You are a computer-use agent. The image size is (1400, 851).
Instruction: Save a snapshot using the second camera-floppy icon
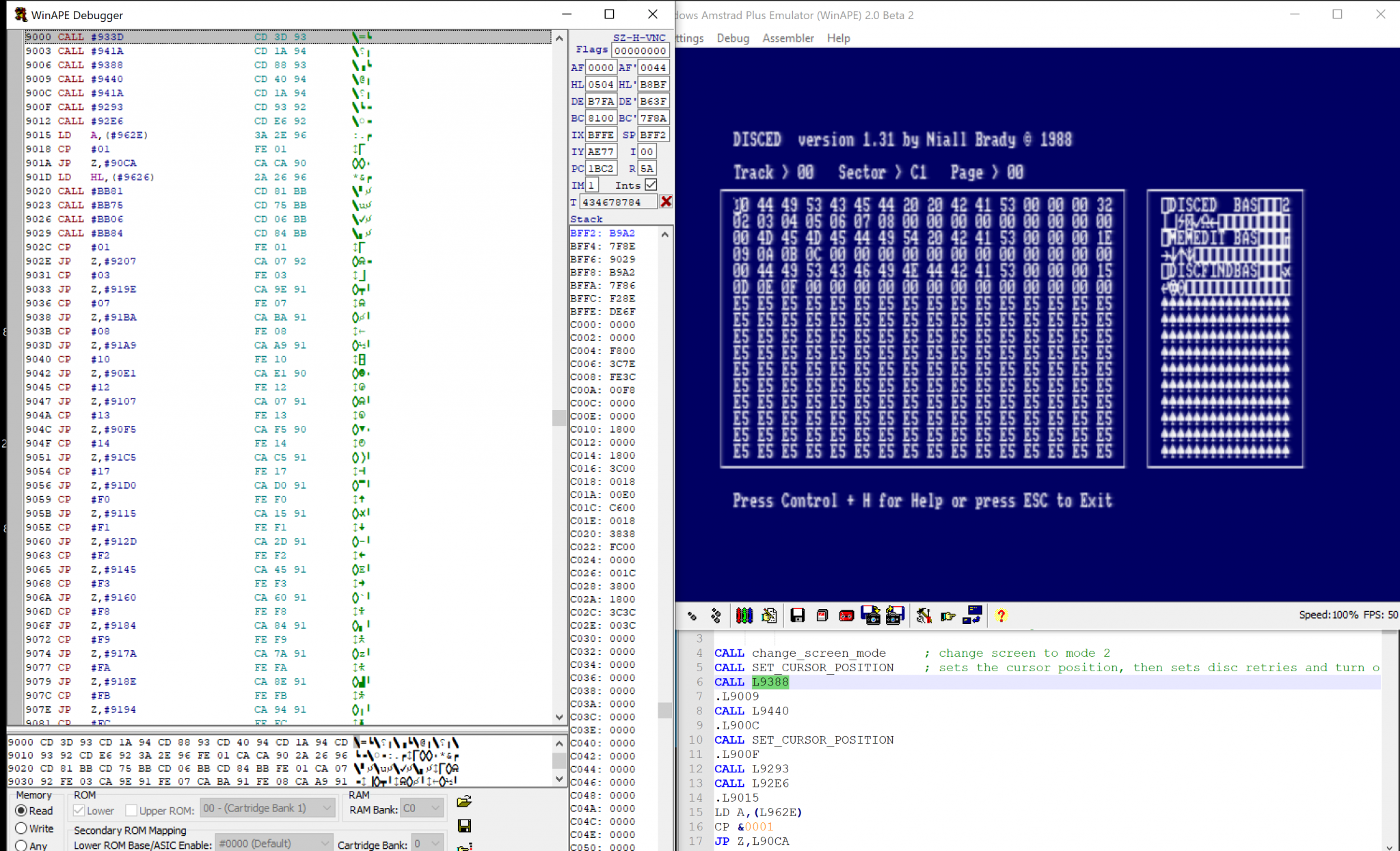point(896,615)
